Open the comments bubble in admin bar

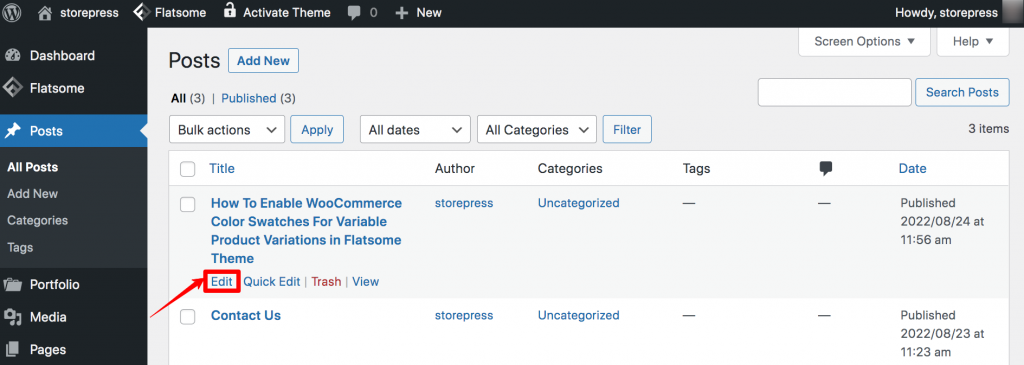pos(355,13)
